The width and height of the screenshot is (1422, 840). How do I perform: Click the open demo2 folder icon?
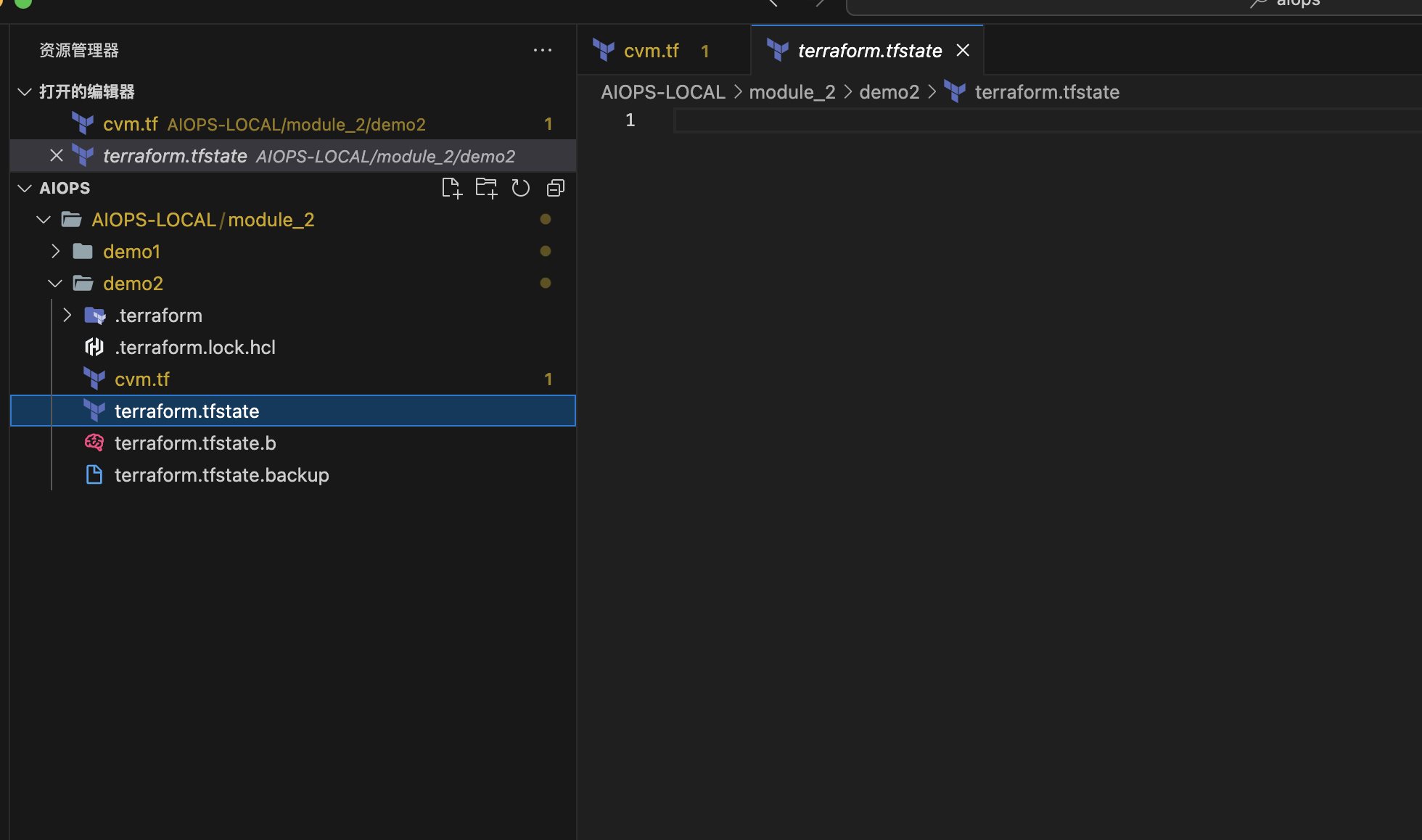pyautogui.click(x=83, y=283)
